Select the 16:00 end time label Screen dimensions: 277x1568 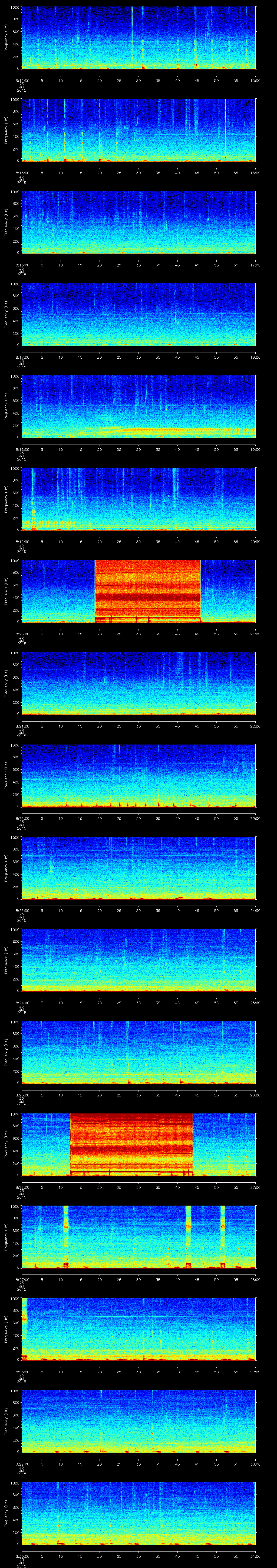(256, 173)
